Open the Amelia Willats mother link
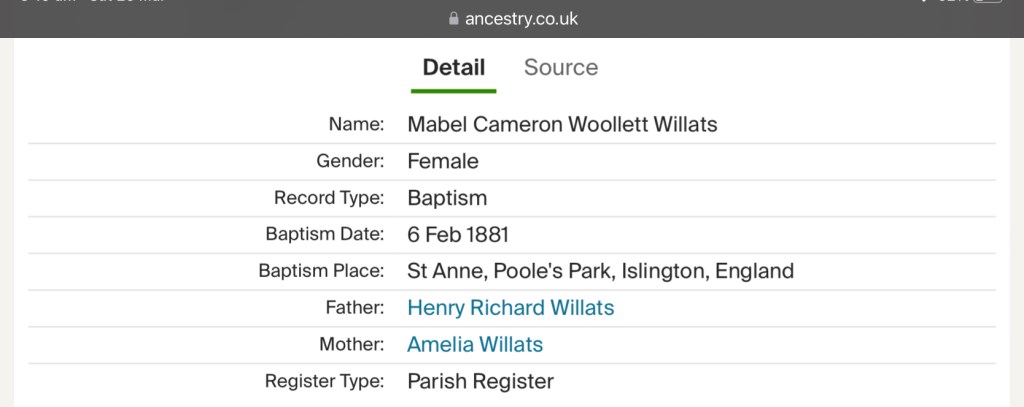This screenshot has height=407, width=1024. [x=475, y=345]
